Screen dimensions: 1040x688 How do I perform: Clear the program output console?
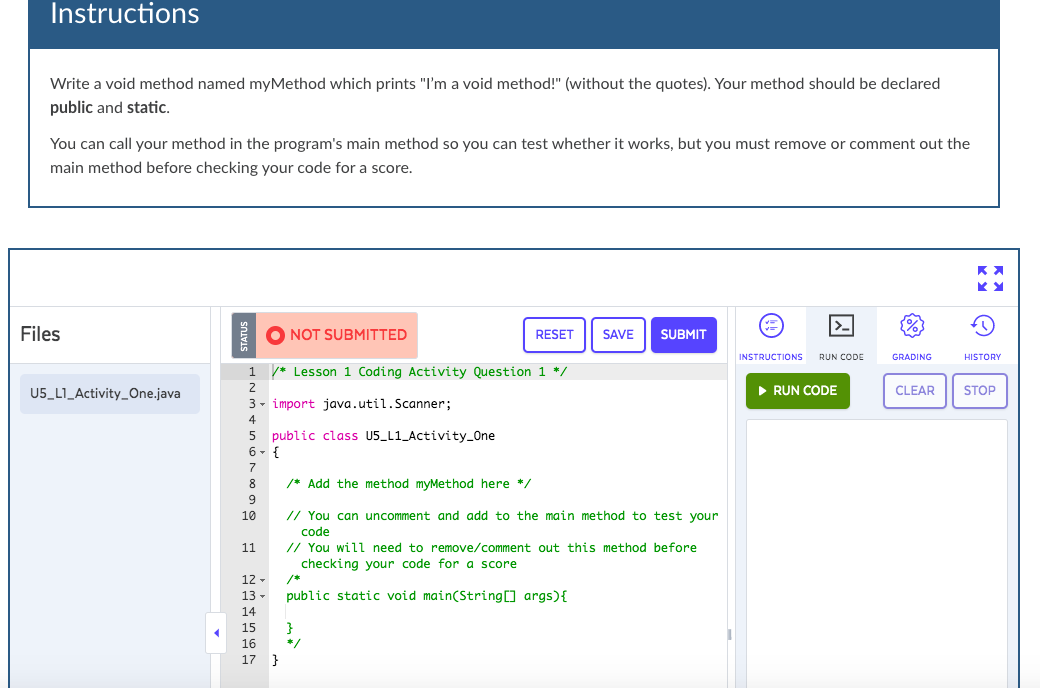point(914,391)
